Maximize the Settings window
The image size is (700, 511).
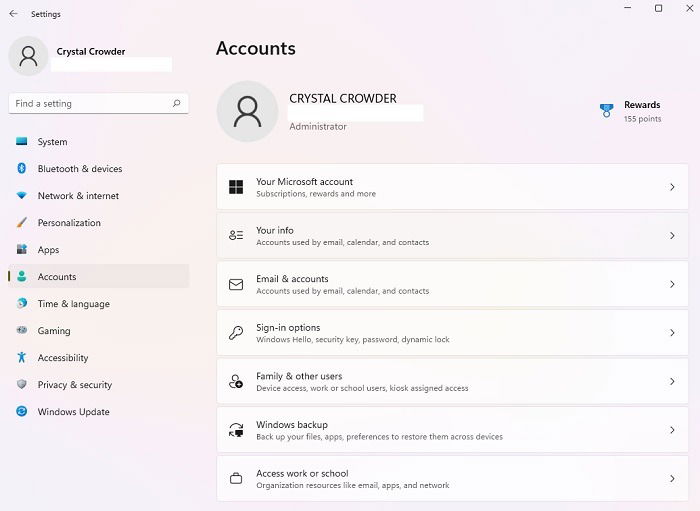click(x=658, y=8)
